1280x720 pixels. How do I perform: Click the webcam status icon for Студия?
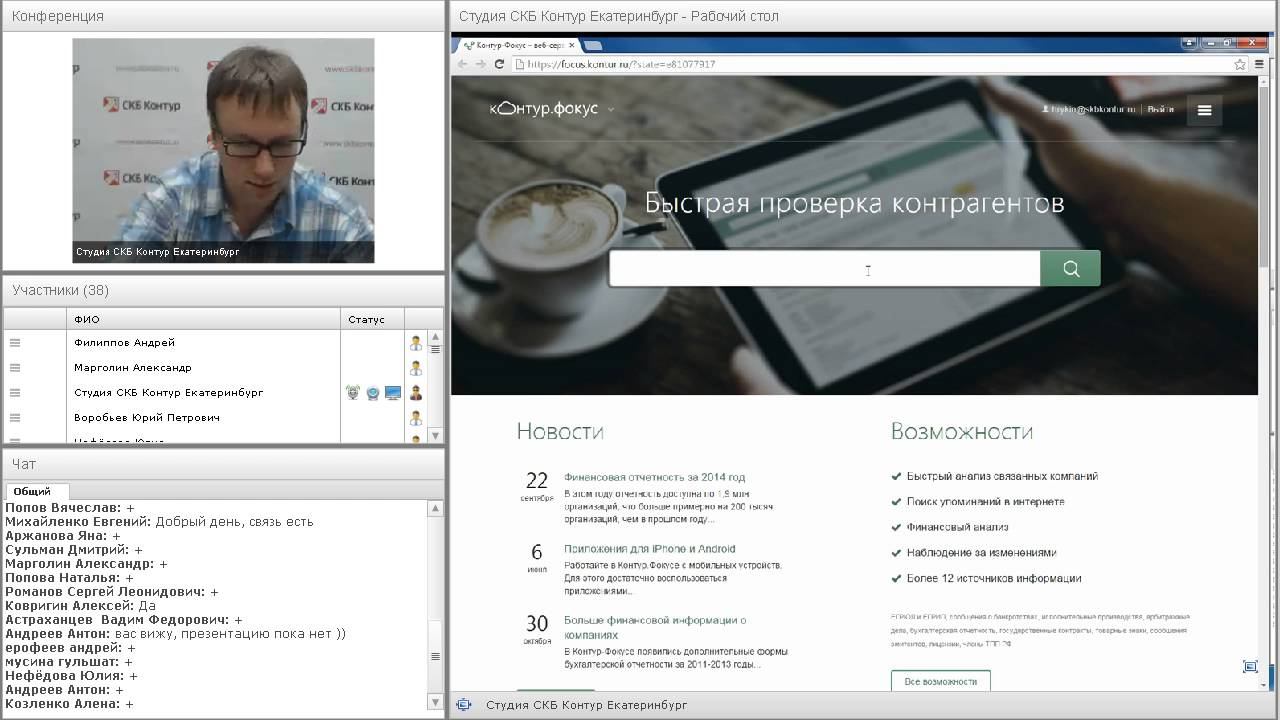coord(373,393)
